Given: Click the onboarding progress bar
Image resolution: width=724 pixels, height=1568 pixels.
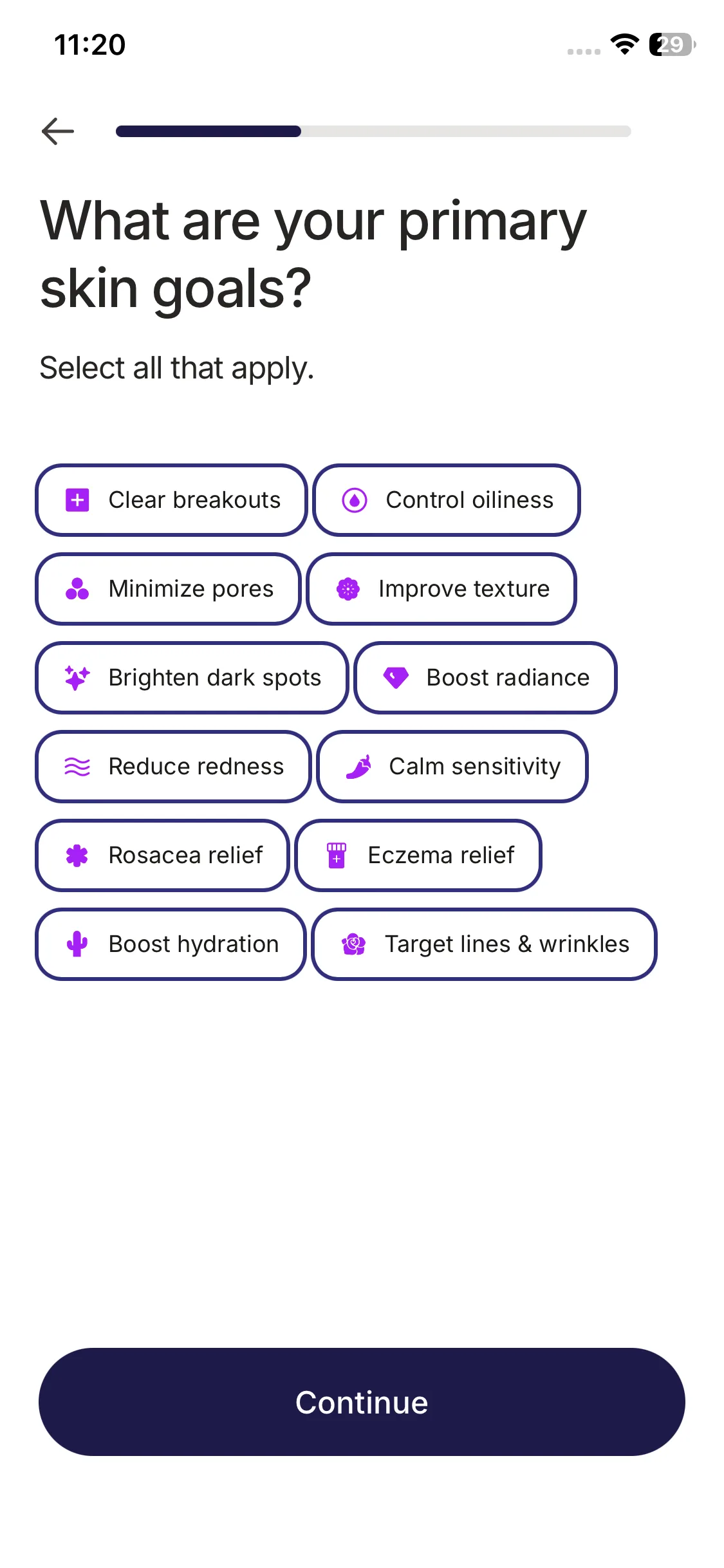Looking at the screenshot, I should (373, 131).
